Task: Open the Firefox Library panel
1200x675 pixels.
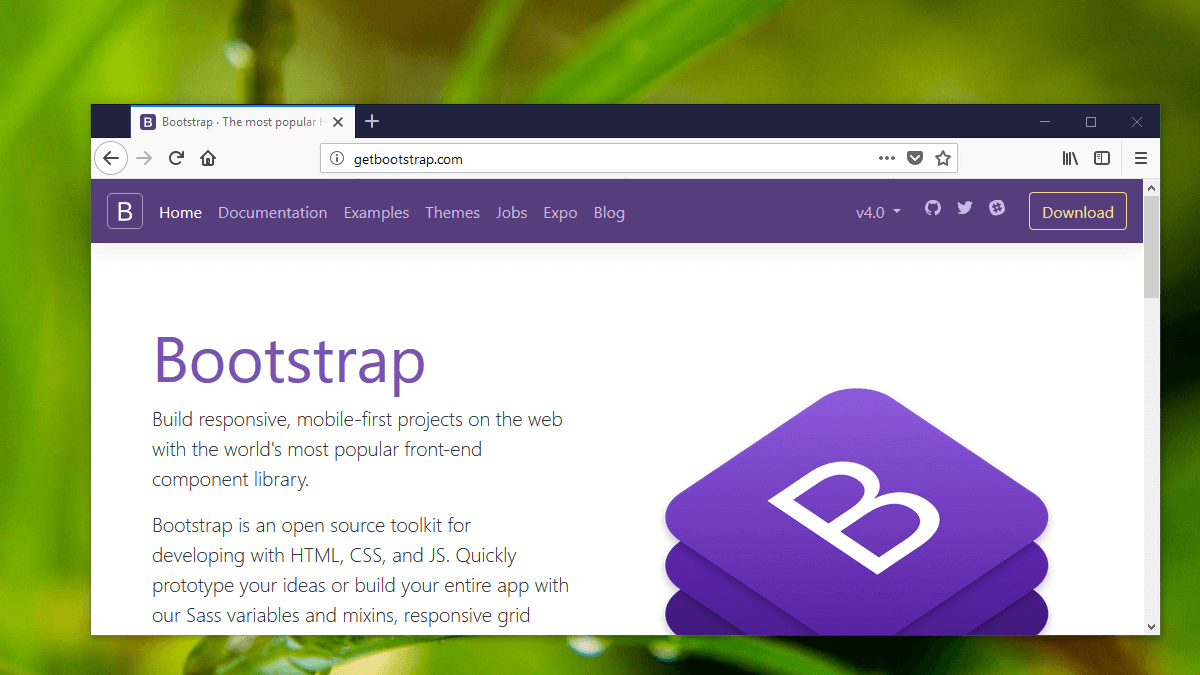Action: [1069, 158]
